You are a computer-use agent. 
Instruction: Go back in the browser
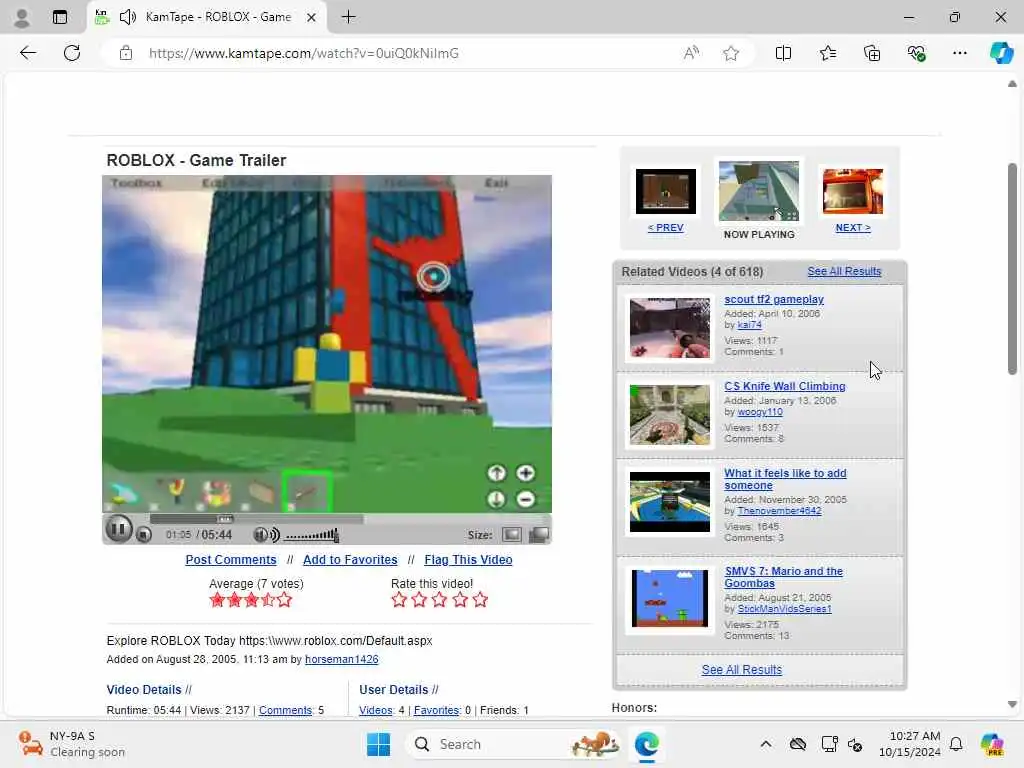[x=28, y=53]
